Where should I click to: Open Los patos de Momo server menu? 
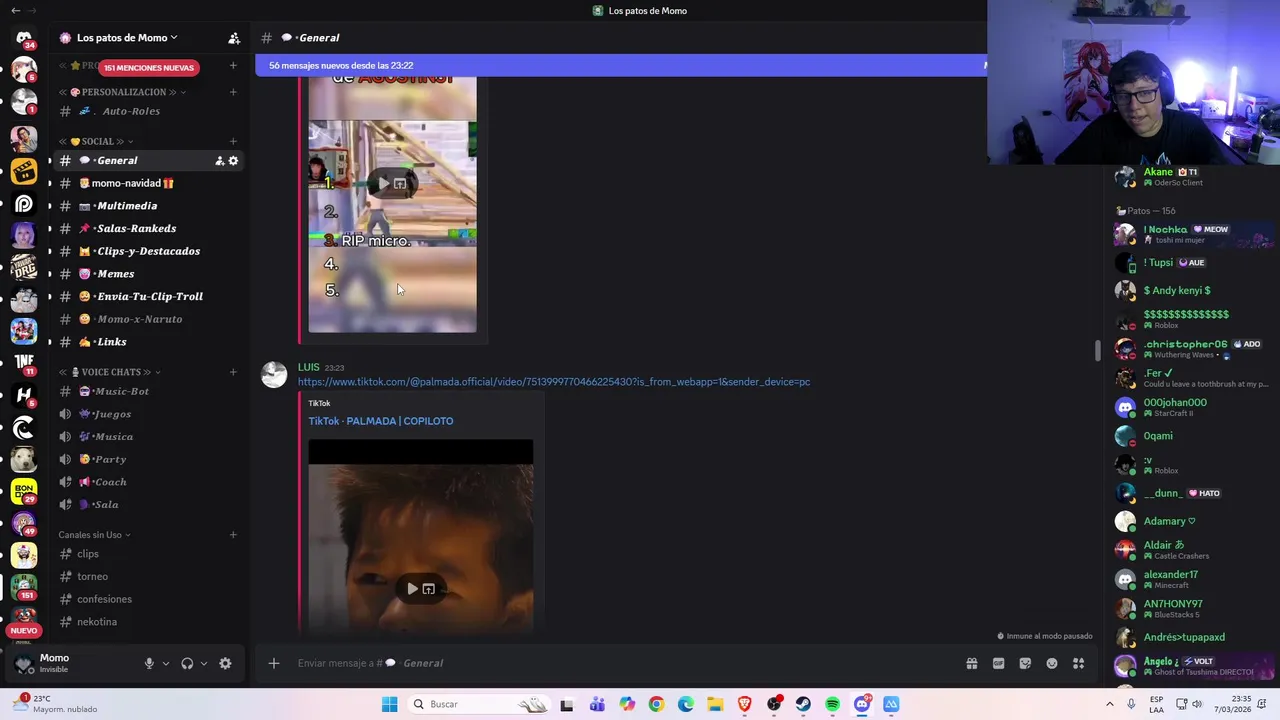pyautogui.click(x=127, y=38)
